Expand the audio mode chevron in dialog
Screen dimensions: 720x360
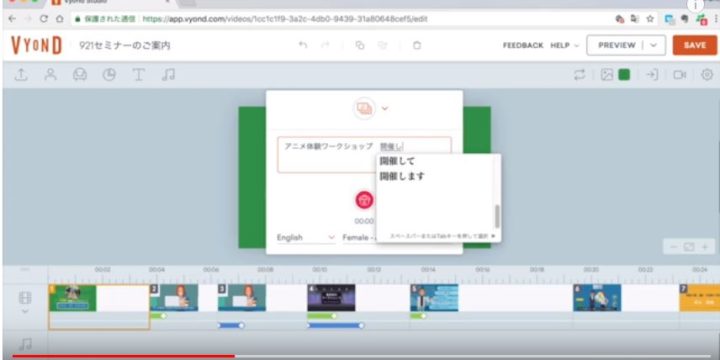point(385,108)
